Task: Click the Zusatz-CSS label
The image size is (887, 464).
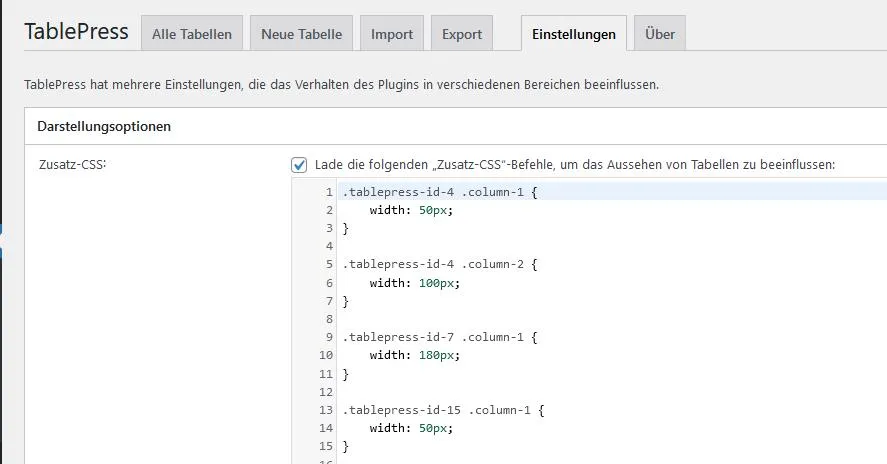Action: 72,165
